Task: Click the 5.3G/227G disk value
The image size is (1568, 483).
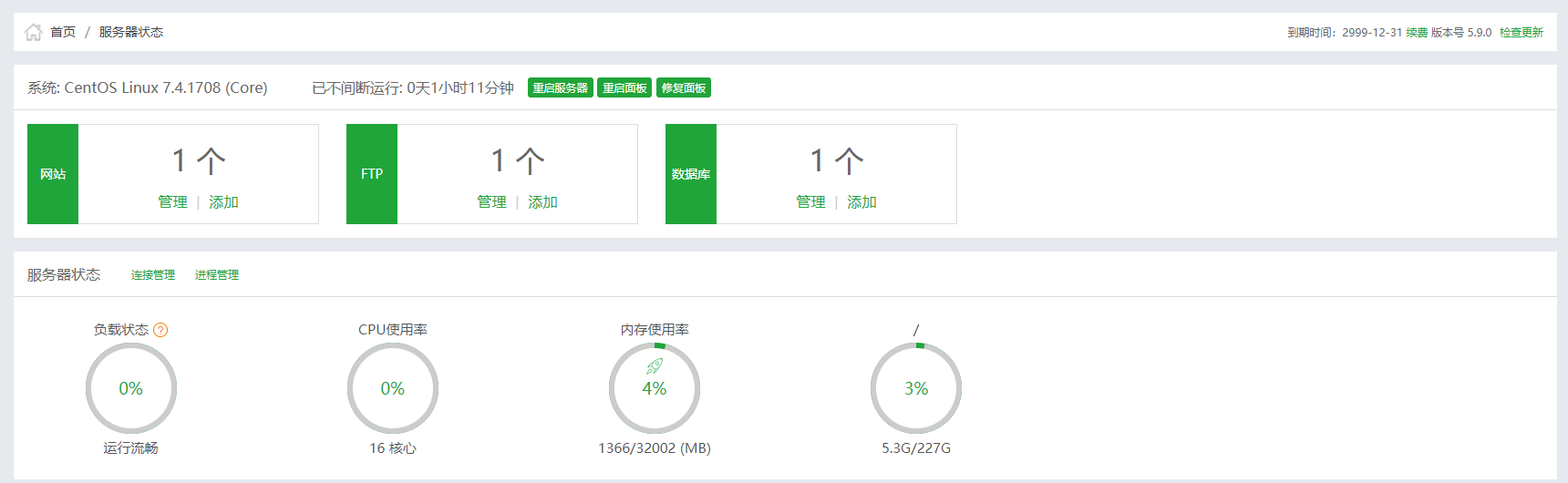Action: 916,447
